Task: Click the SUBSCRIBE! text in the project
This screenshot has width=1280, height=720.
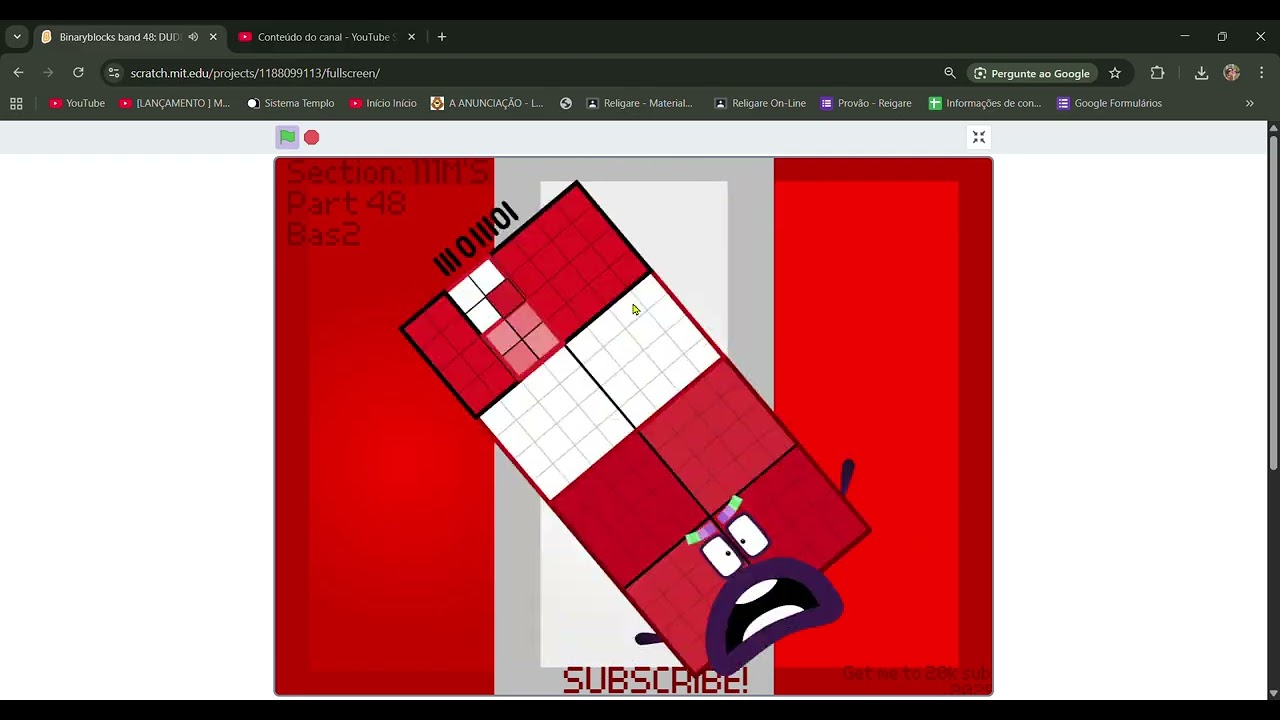Action: 655,681
